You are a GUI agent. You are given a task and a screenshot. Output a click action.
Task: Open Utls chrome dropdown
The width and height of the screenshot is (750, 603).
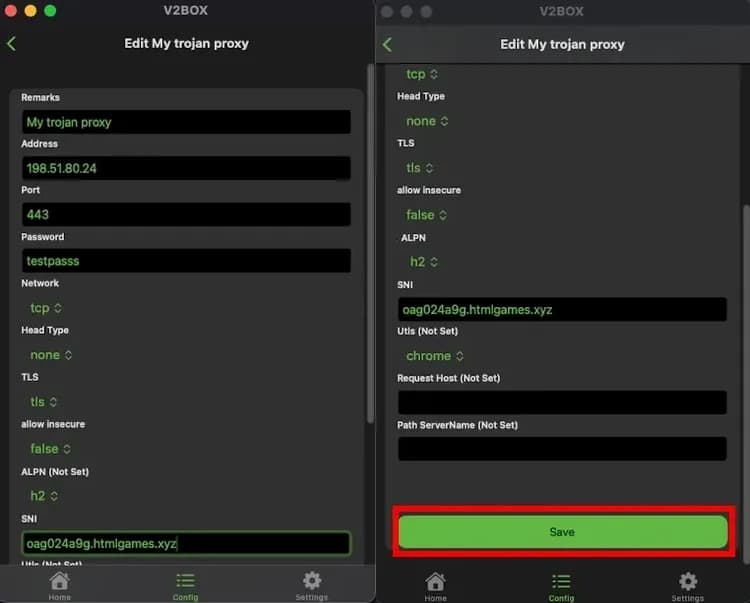click(x=435, y=356)
